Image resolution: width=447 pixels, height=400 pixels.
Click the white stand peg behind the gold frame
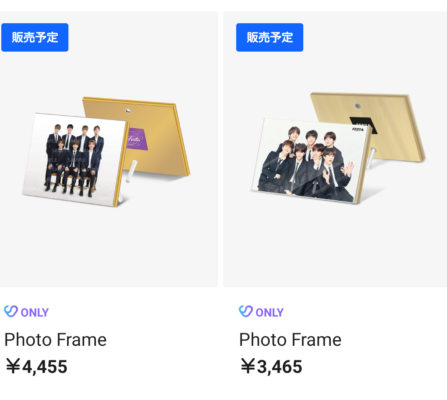[x=132, y=171]
